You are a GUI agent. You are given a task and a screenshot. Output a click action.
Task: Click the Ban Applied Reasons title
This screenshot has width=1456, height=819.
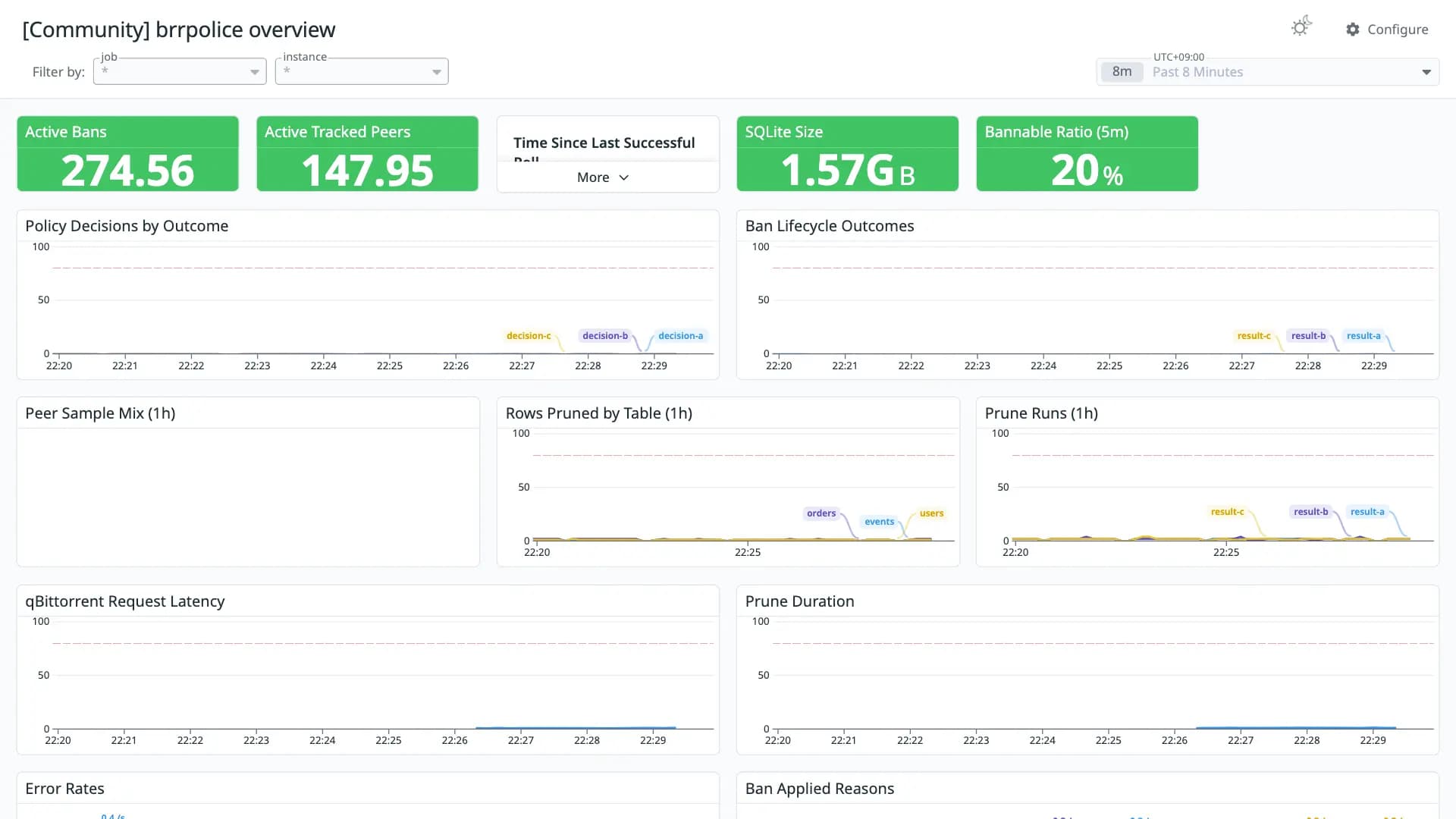(820, 789)
